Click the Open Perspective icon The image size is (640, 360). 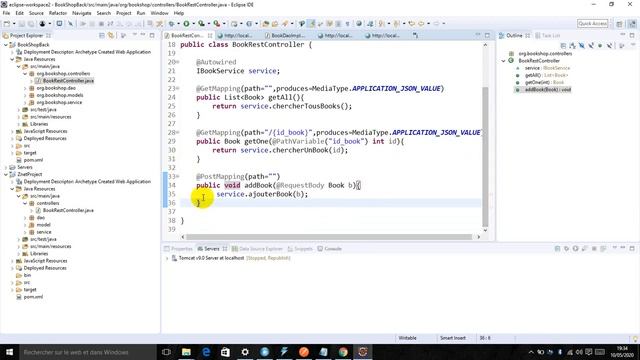620,24
